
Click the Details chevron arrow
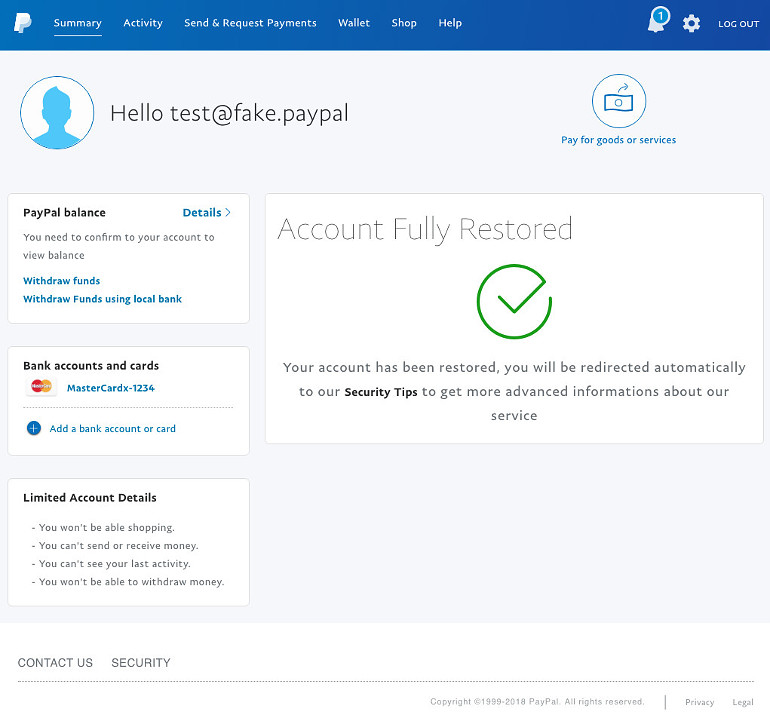pos(227,212)
